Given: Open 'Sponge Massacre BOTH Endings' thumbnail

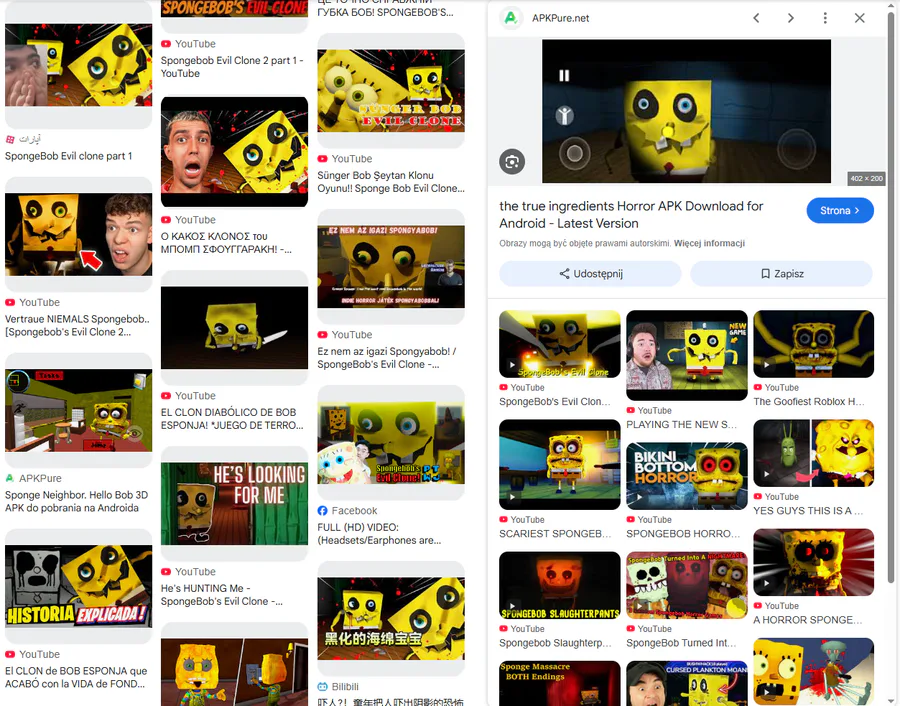Looking at the screenshot, I should [x=560, y=683].
